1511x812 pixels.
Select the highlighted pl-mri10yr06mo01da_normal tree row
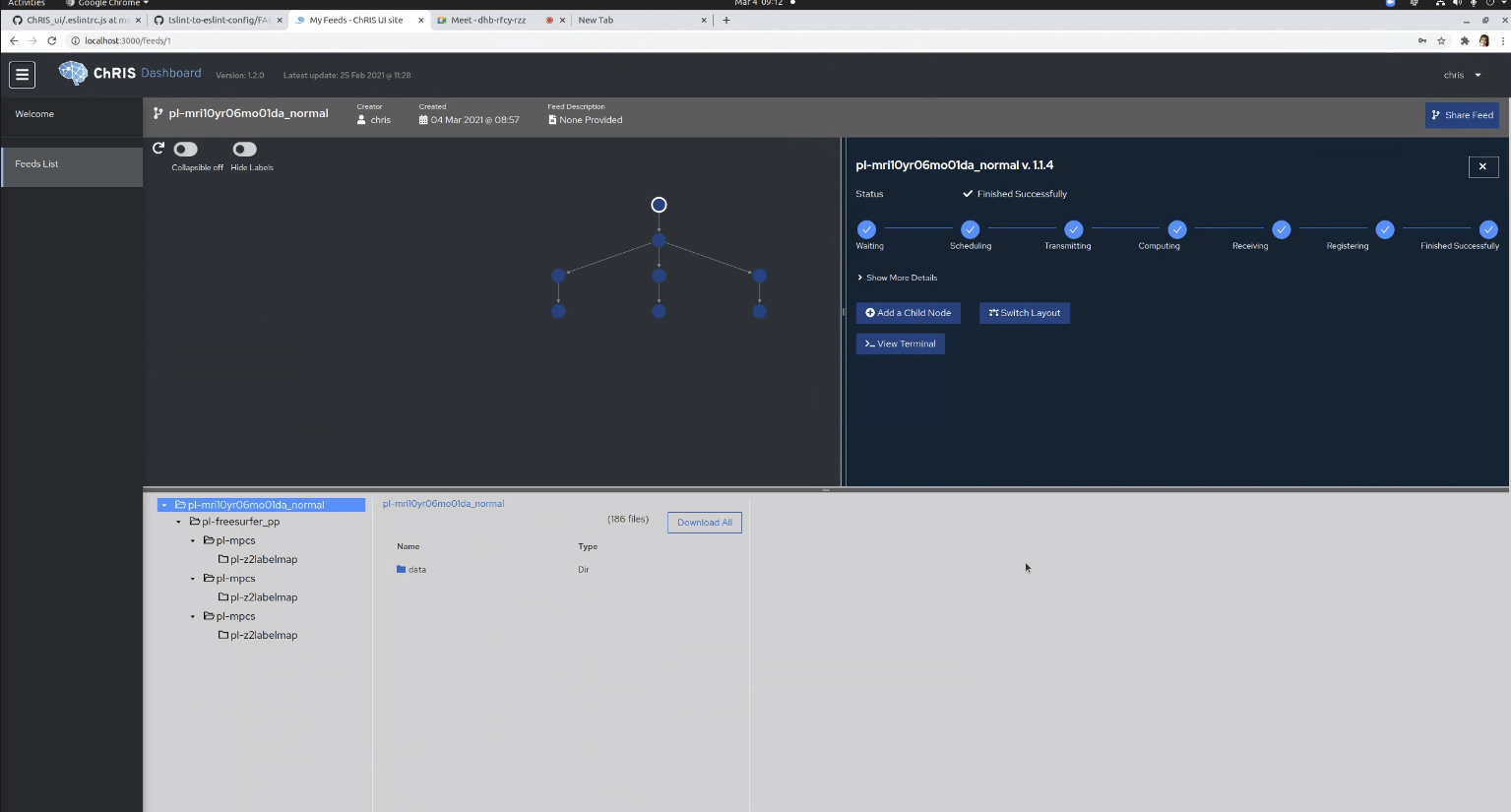click(262, 505)
